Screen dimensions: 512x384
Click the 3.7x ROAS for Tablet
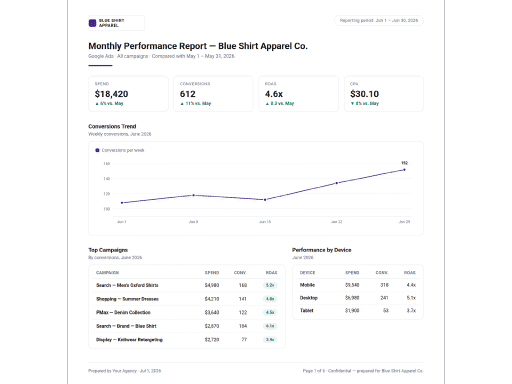point(411,310)
